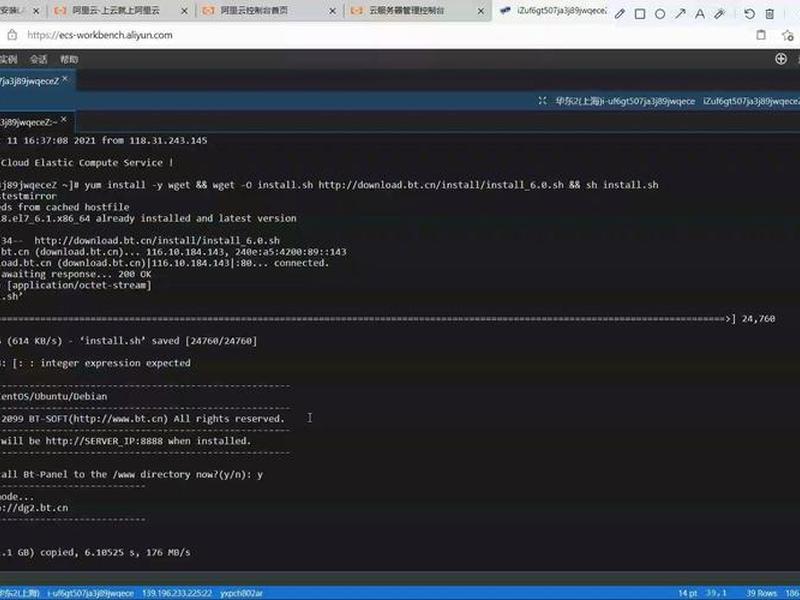
Task: Click the '118.31.243.145' last login line
Action: [x=104, y=140]
